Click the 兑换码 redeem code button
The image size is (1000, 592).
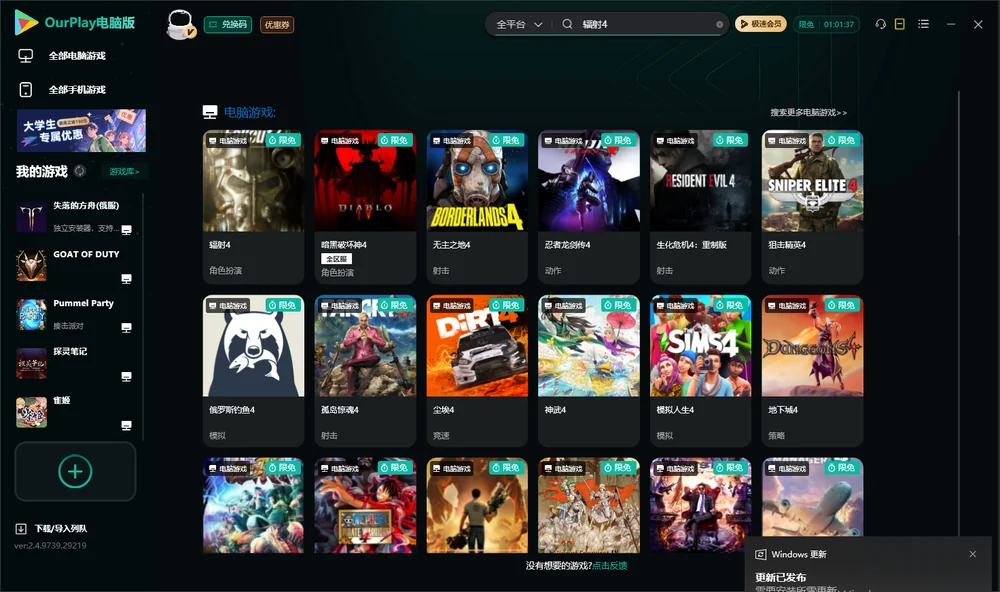point(228,24)
